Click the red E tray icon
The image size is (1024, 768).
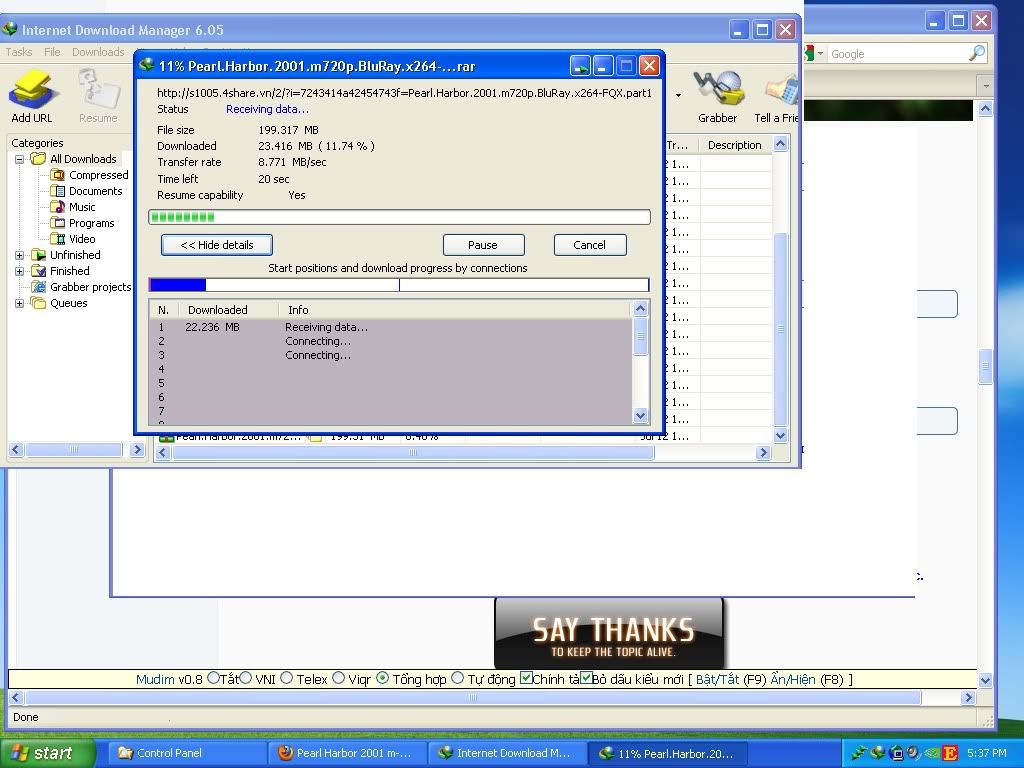[950, 754]
